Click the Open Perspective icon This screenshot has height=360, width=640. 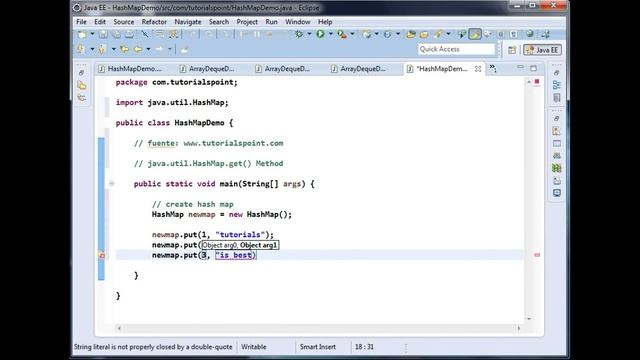point(512,50)
